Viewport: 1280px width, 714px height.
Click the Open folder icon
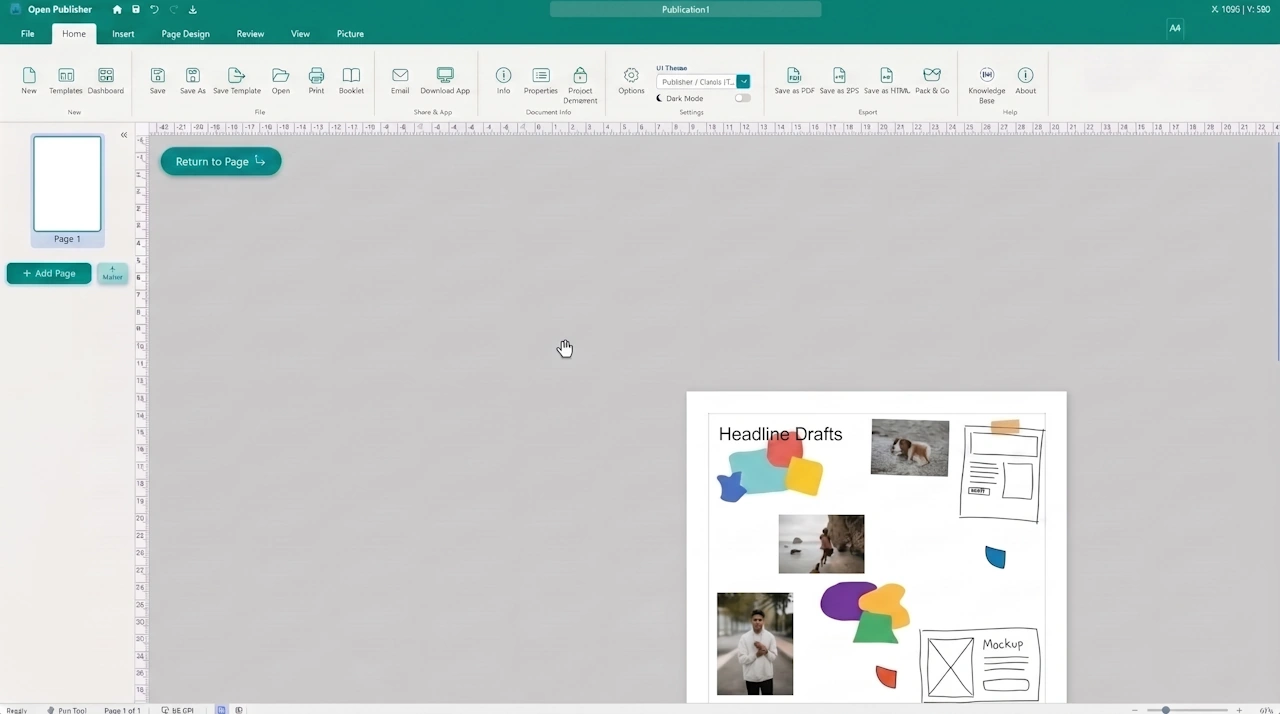pos(281,81)
